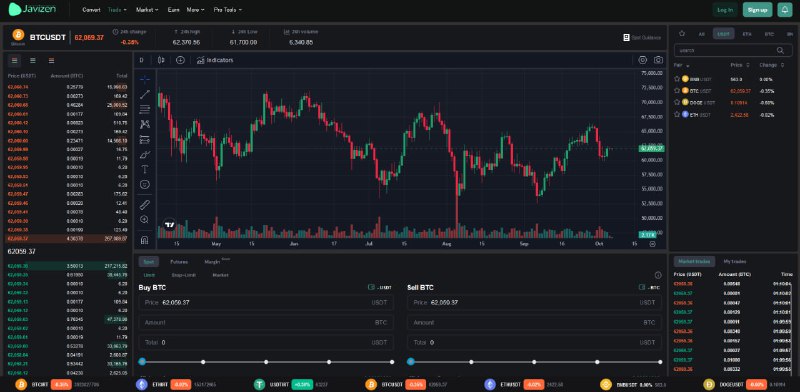Click the order form info icon
This screenshot has width=800, height=392.
[x=658, y=275]
